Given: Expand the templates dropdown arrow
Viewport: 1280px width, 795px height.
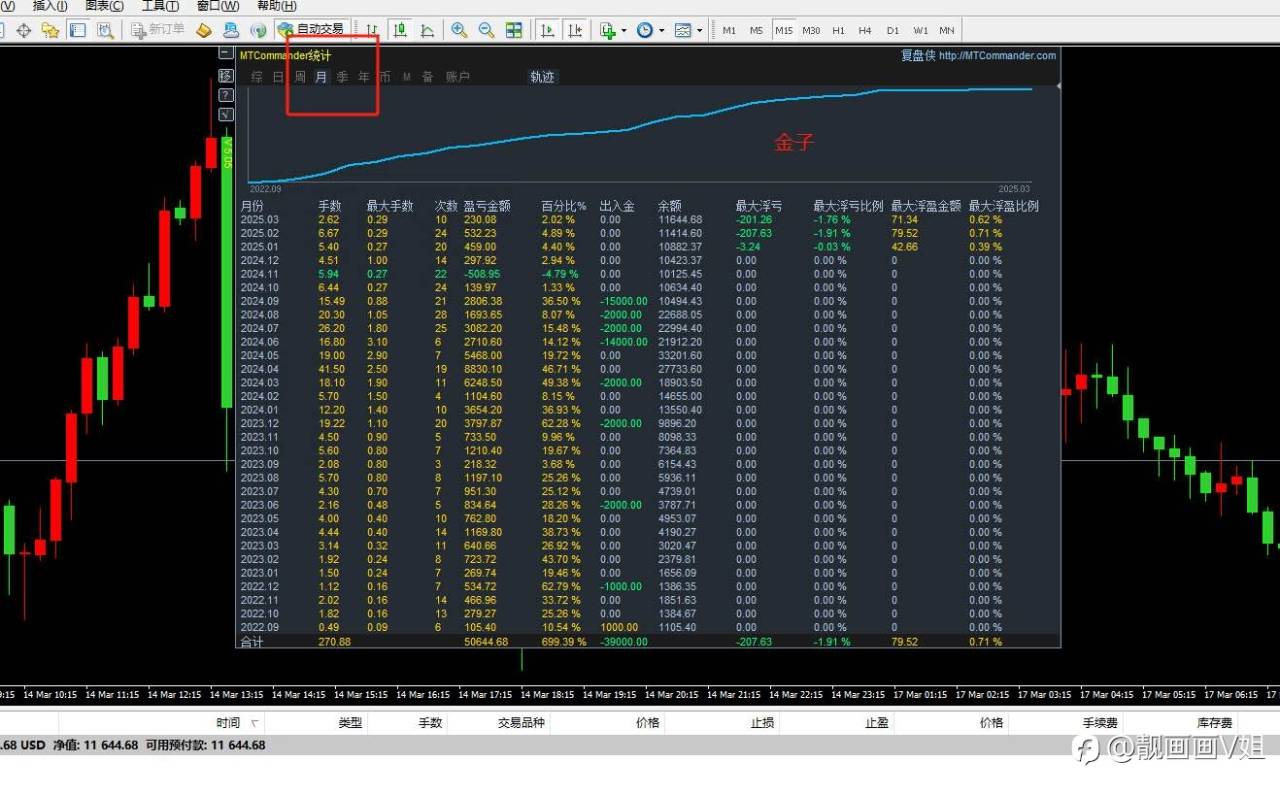Looking at the screenshot, I should click(699, 30).
